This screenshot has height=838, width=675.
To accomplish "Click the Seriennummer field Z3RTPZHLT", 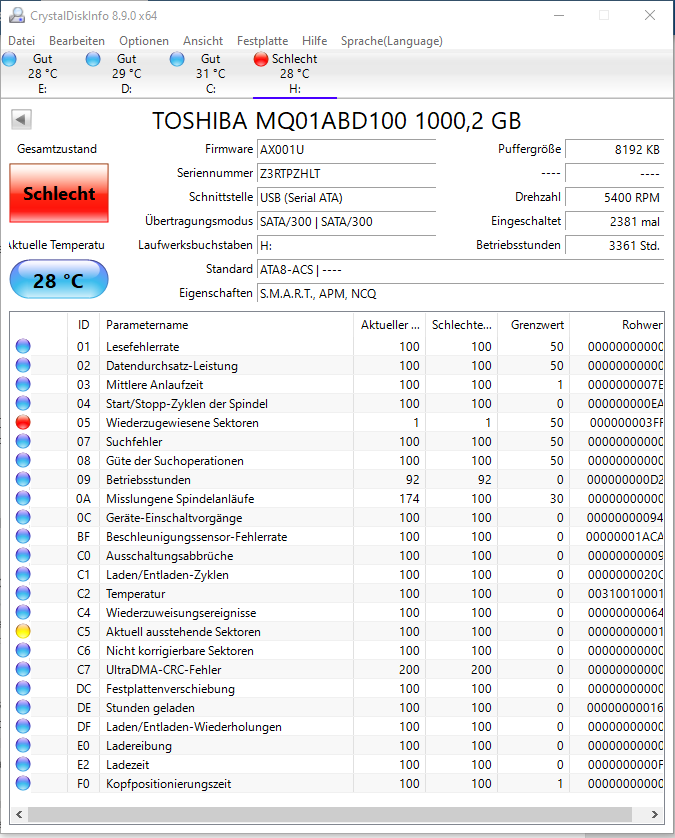I will pyautogui.click(x=346, y=174).
